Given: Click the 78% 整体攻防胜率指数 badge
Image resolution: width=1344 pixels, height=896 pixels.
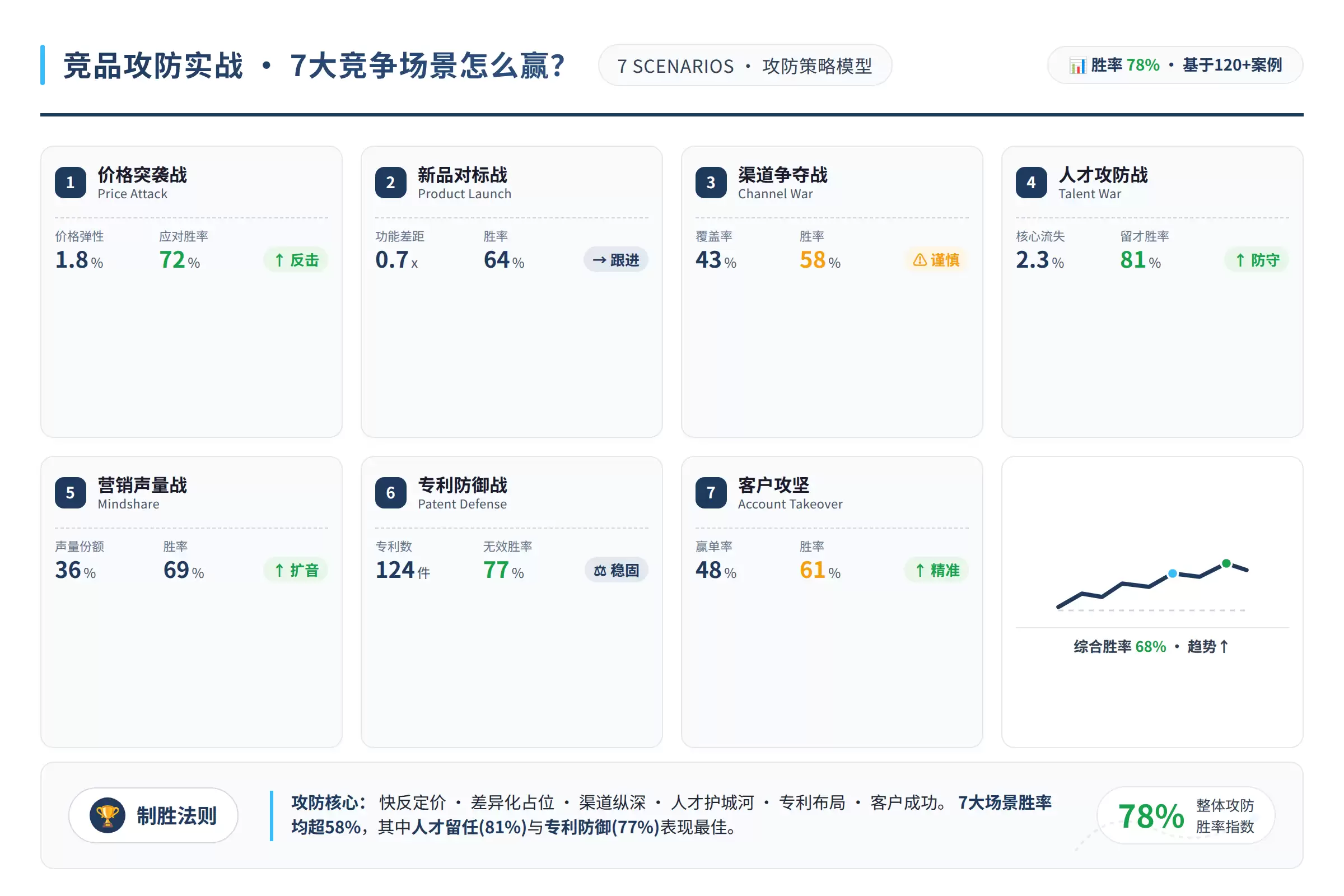Looking at the screenshot, I should click(1186, 815).
